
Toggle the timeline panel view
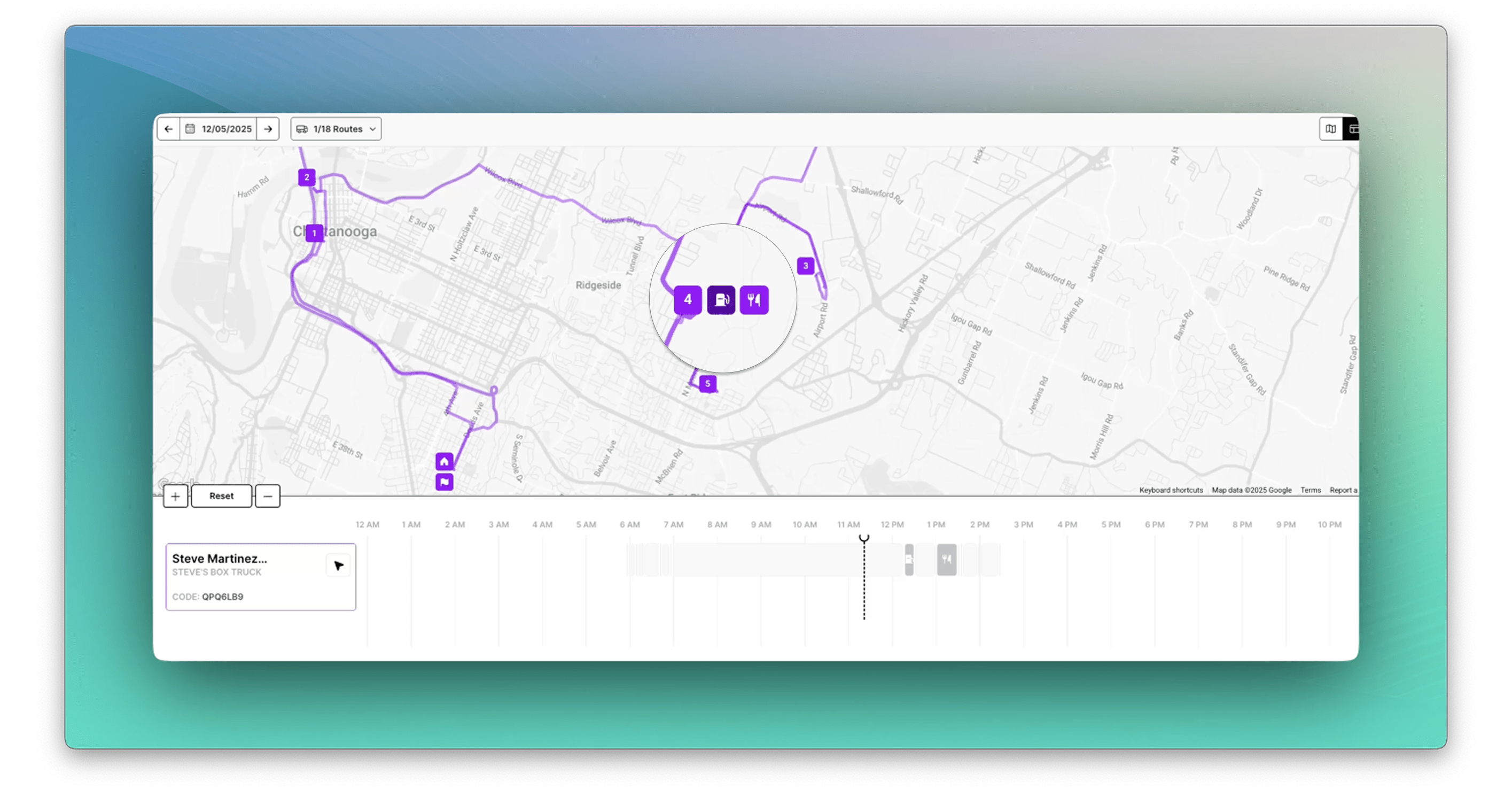pos(1354,129)
